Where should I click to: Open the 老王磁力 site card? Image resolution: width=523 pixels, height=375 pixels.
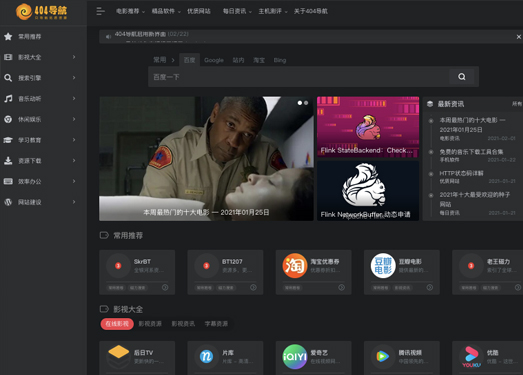pyautogui.click(x=487, y=272)
